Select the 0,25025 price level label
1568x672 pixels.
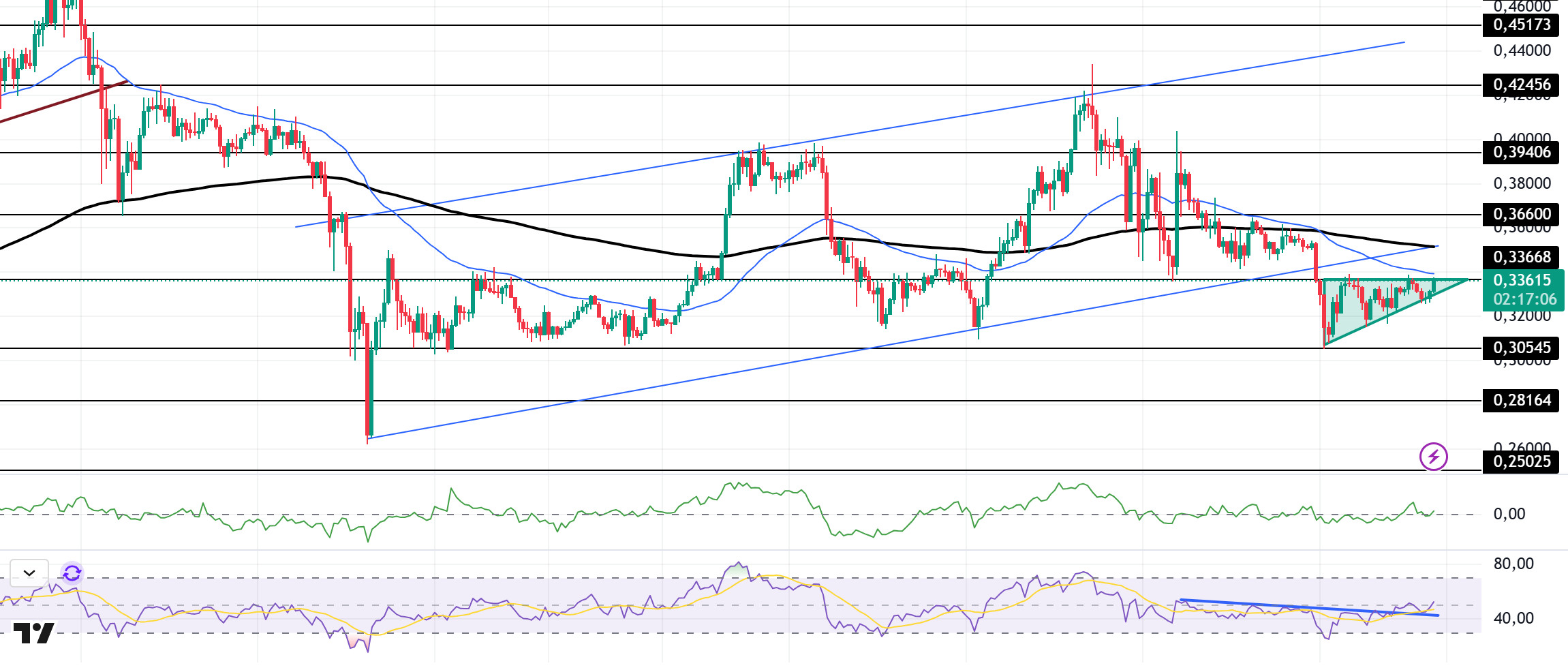tap(1521, 462)
